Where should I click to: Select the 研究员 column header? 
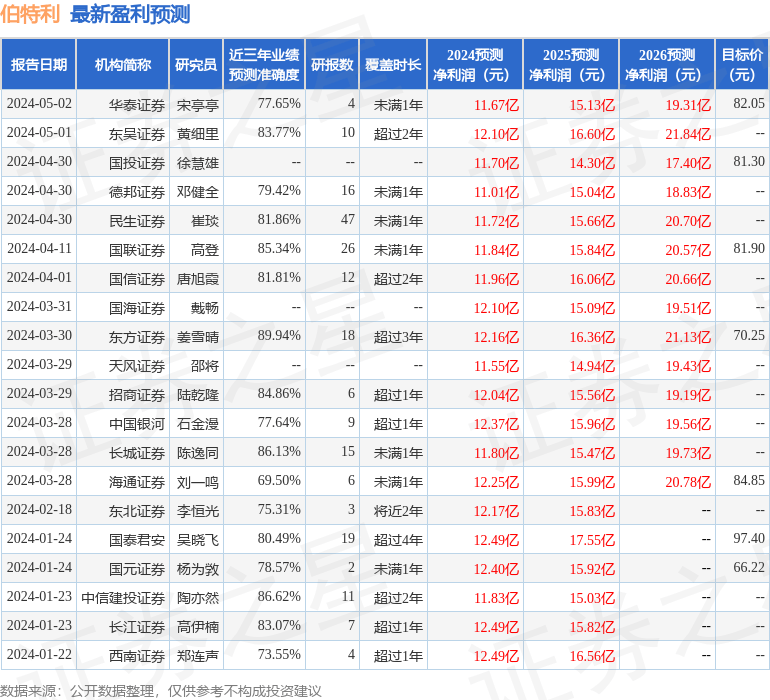point(196,65)
